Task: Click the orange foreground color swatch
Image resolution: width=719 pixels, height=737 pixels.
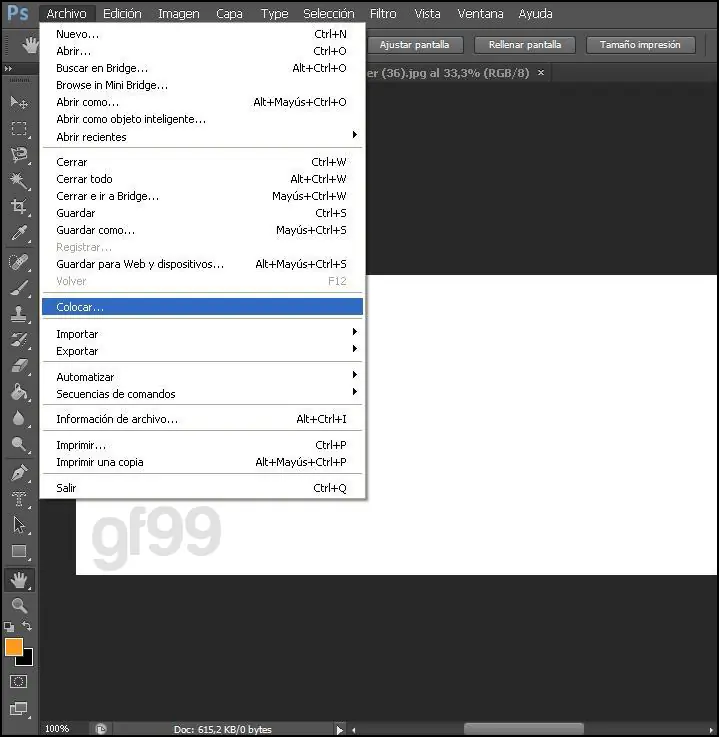Action: pyautogui.click(x=13, y=646)
